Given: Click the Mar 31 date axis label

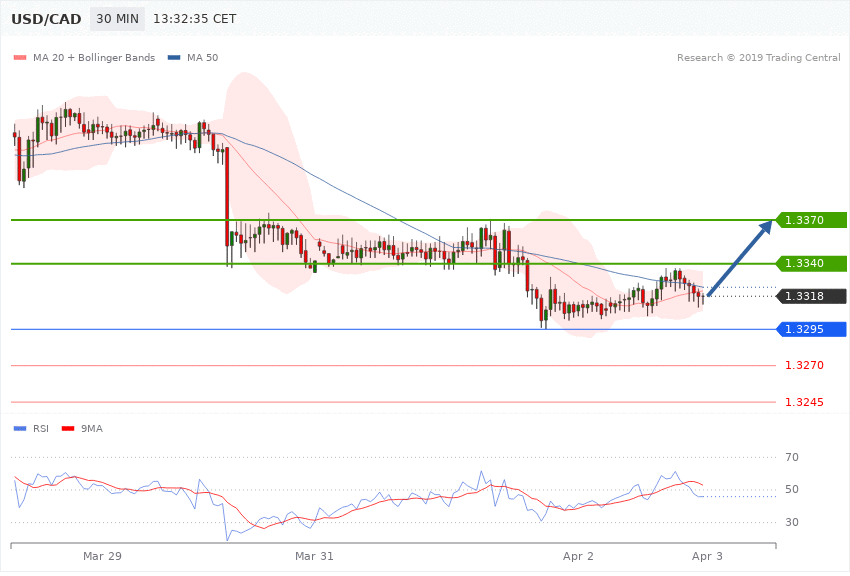Looking at the screenshot, I should pos(314,556).
